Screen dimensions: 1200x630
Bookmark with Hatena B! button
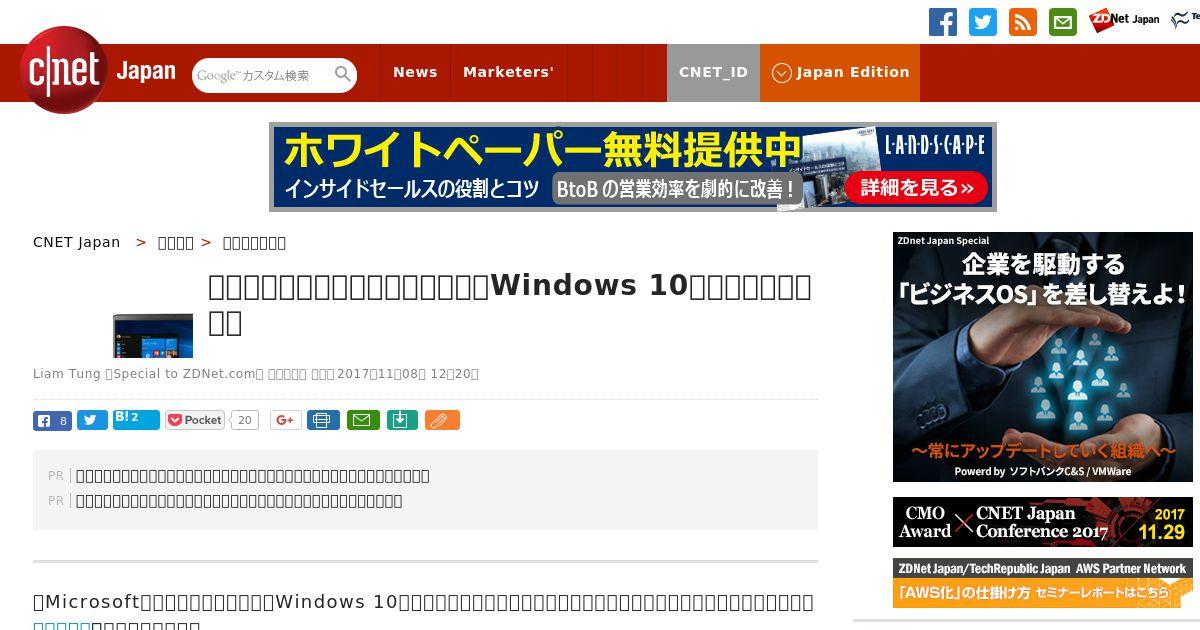[136, 419]
